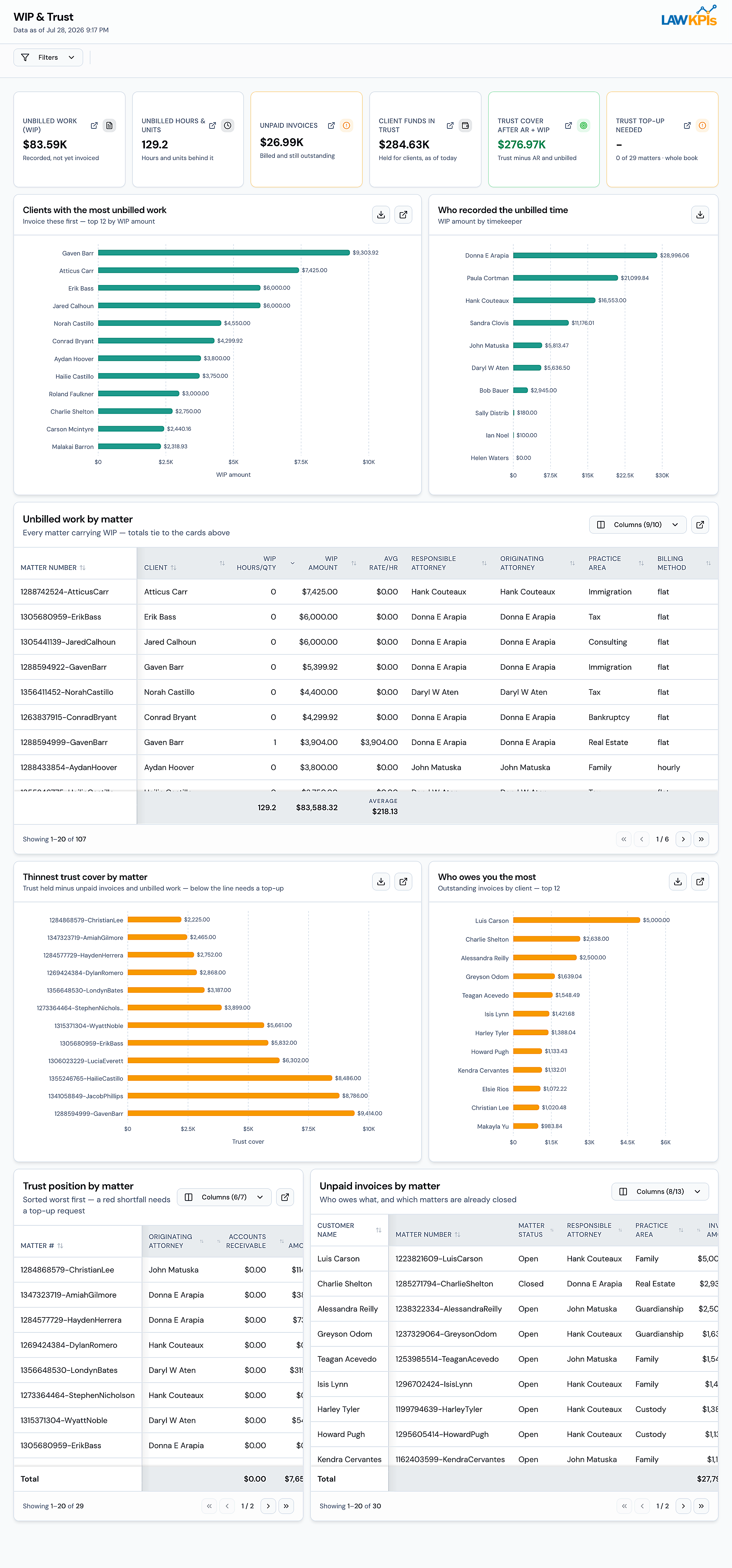Image resolution: width=732 pixels, height=1568 pixels.
Task: Expand Thinnest trust cover by matter chart
Action: (403, 882)
